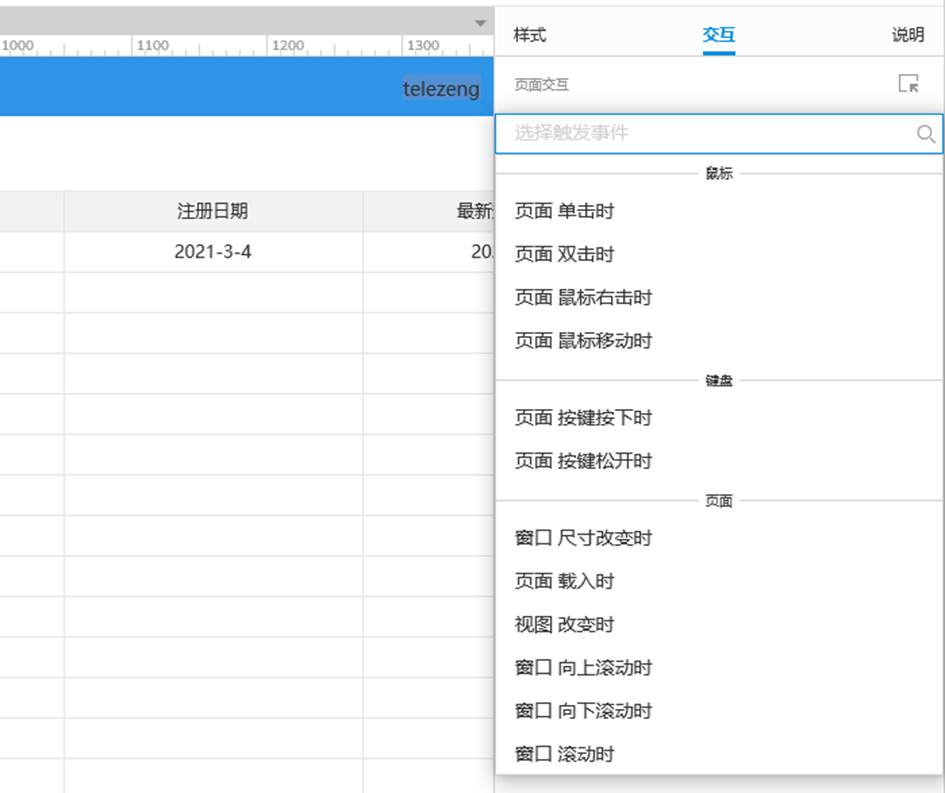Select 窗口 尺寸改变时 event
945x793 pixels.
tap(718, 538)
